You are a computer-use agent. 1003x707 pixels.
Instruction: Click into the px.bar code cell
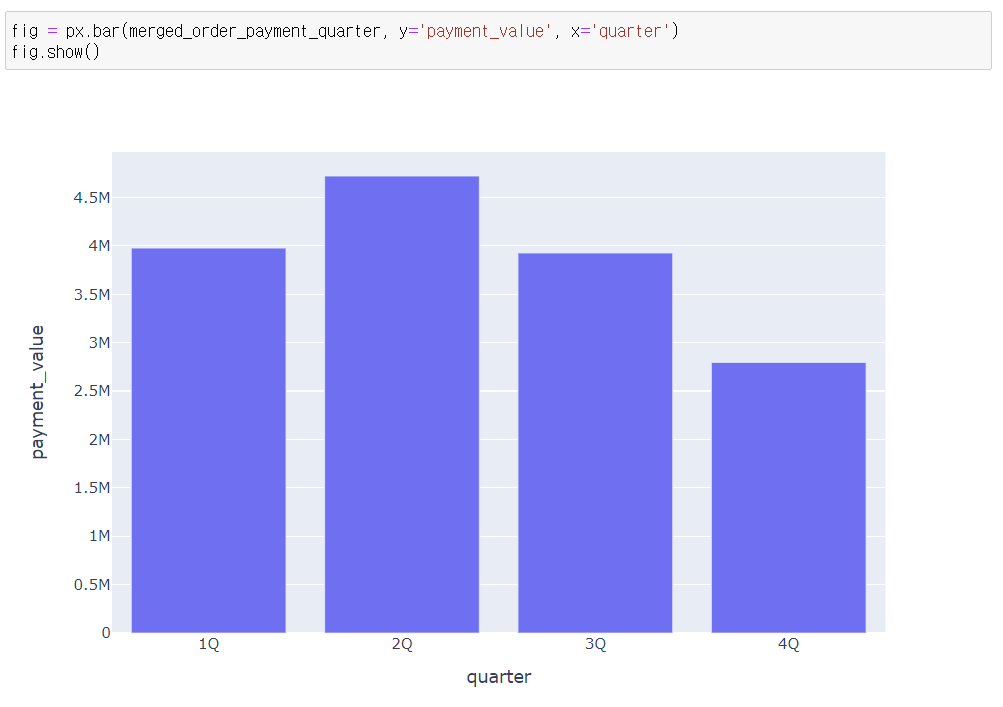coord(498,41)
